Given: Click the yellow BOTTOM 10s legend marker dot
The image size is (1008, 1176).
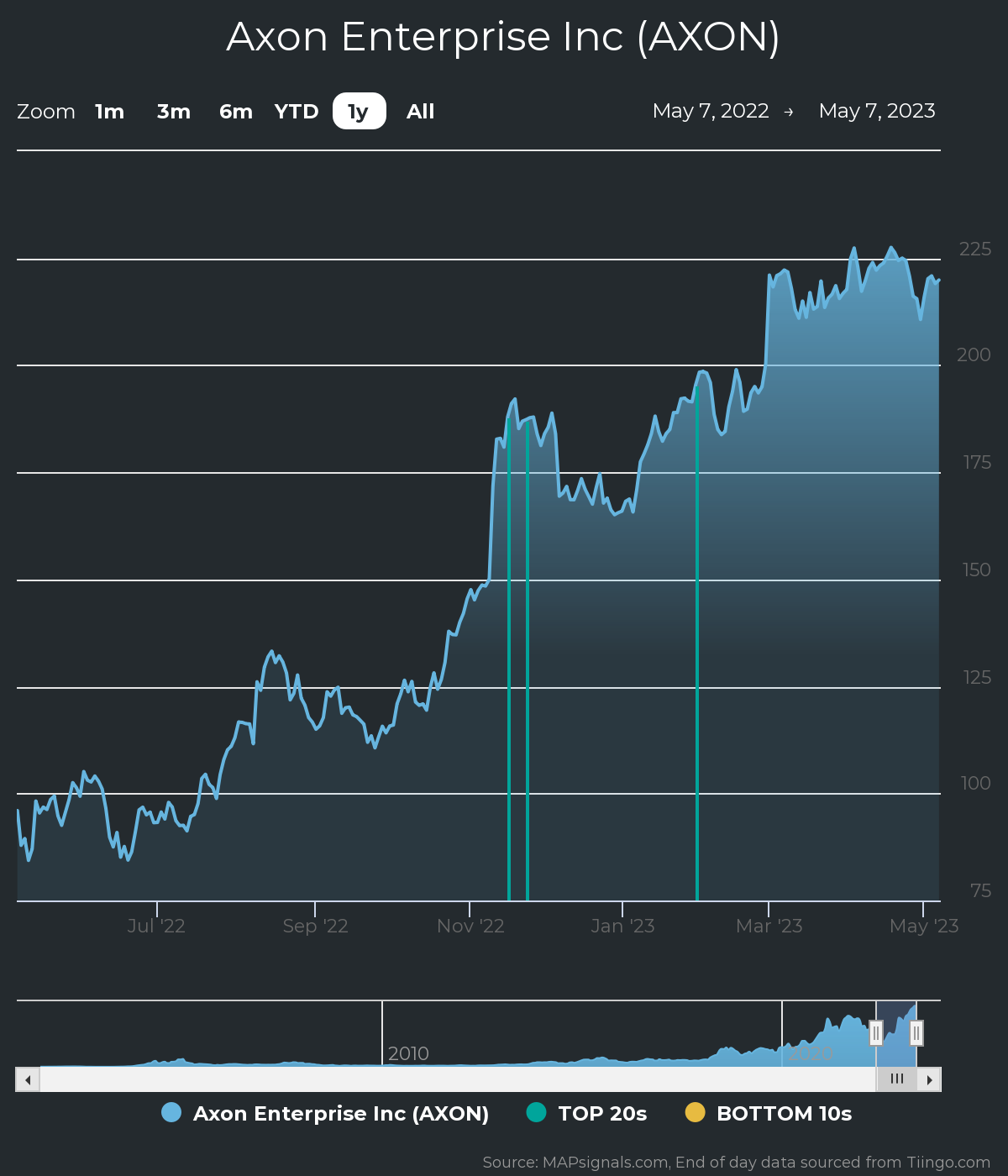Looking at the screenshot, I should [693, 1113].
